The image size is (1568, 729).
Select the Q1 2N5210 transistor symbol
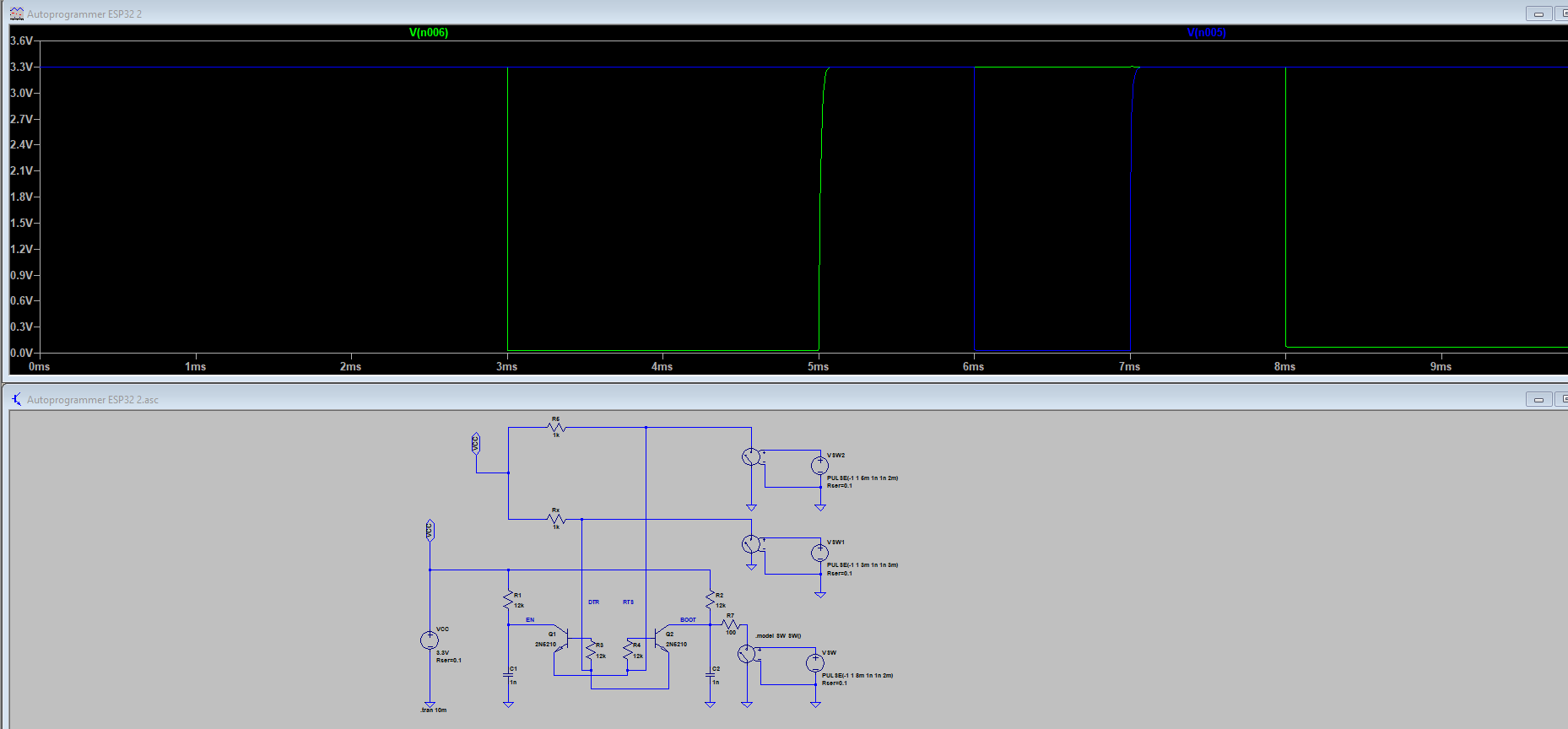point(565,638)
